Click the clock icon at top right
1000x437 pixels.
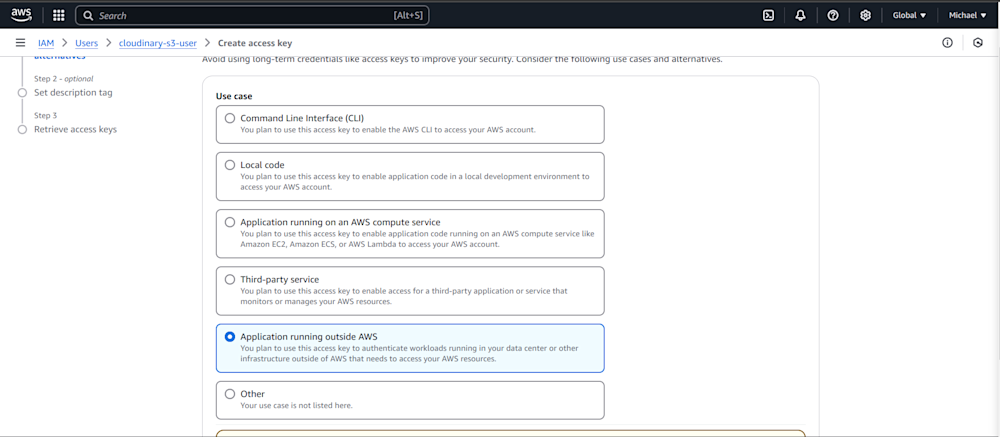click(x=978, y=43)
